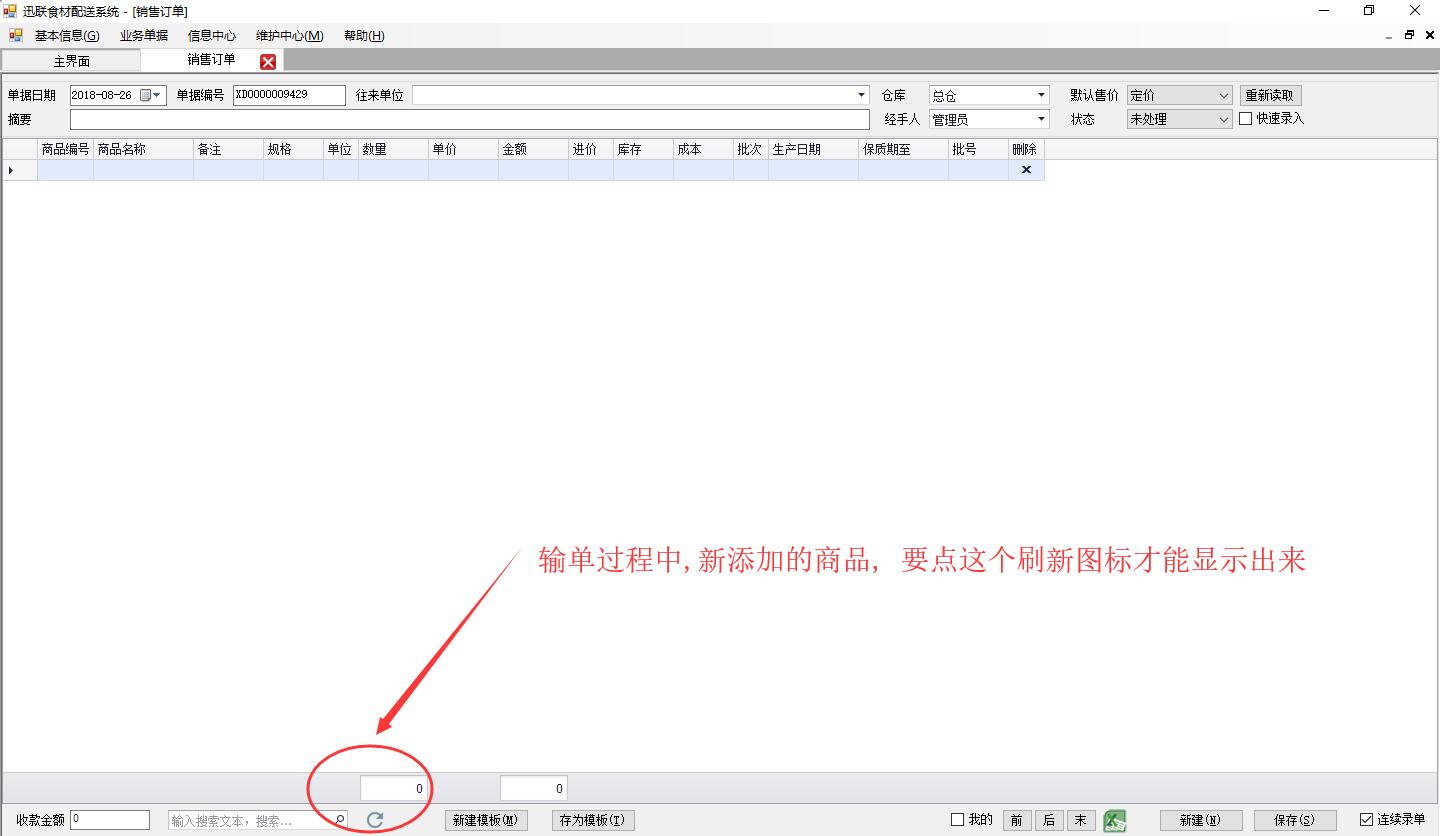Click the 成本 column header

704,149
